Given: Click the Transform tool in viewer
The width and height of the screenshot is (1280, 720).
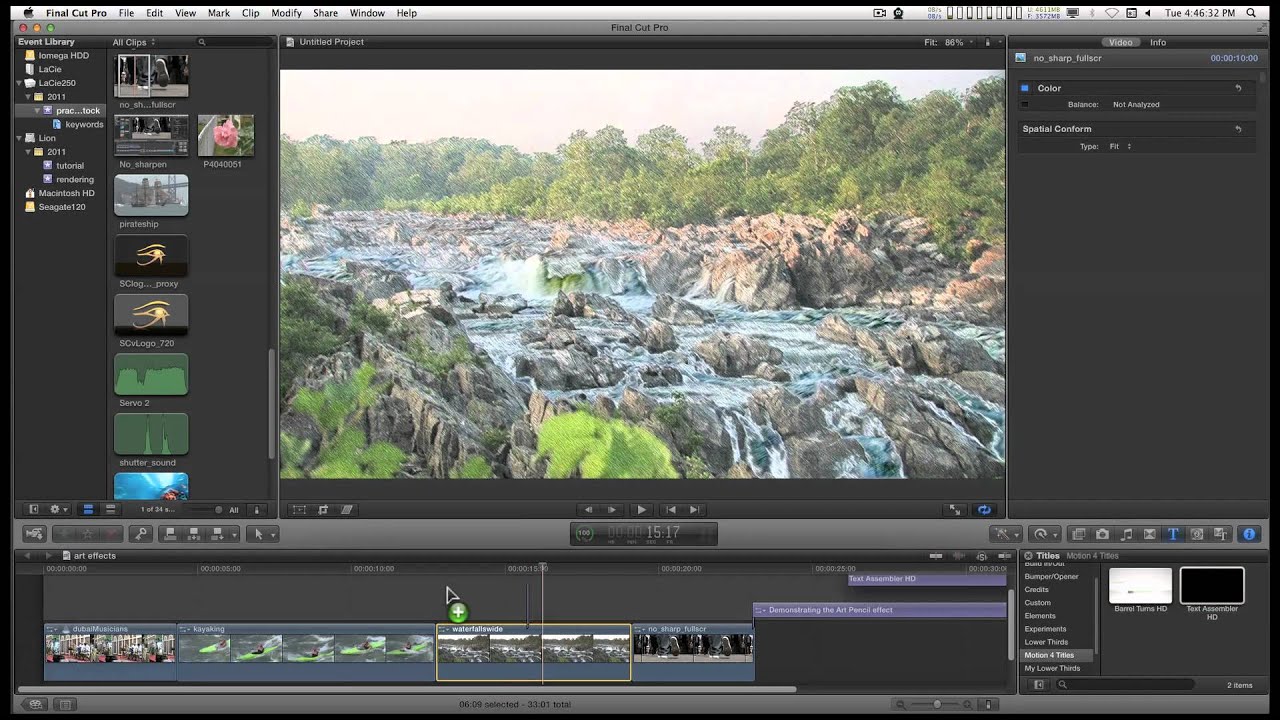Looking at the screenshot, I should (299, 510).
